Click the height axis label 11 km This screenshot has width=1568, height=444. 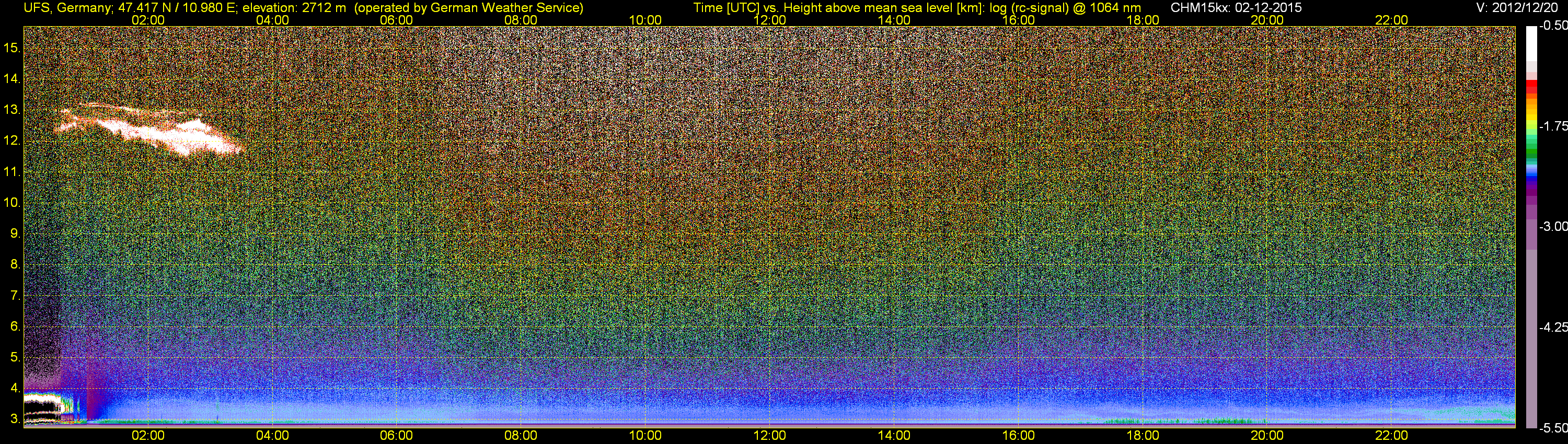(x=11, y=171)
